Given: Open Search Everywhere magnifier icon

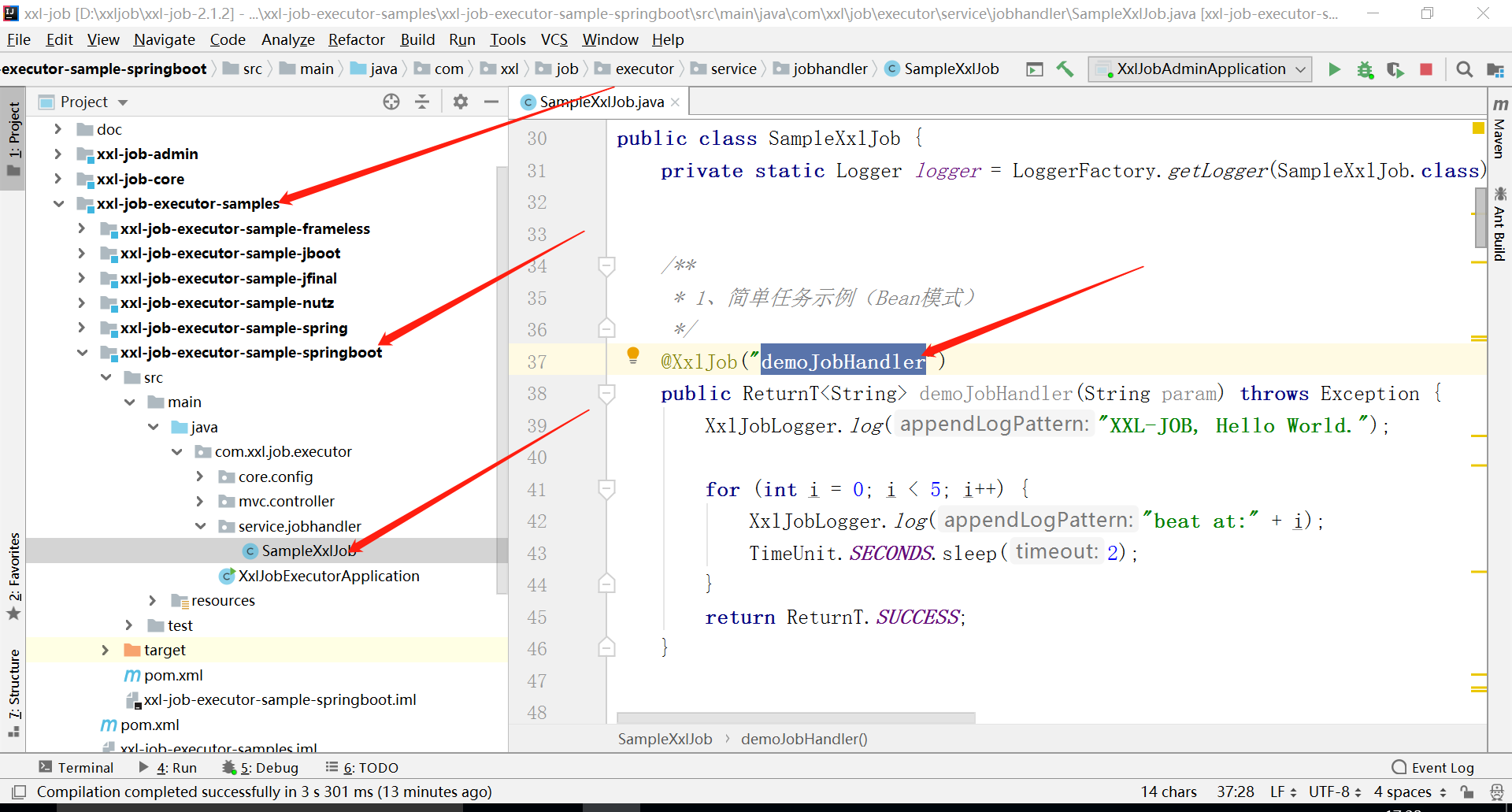Looking at the screenshot, I should [1464, 69].
